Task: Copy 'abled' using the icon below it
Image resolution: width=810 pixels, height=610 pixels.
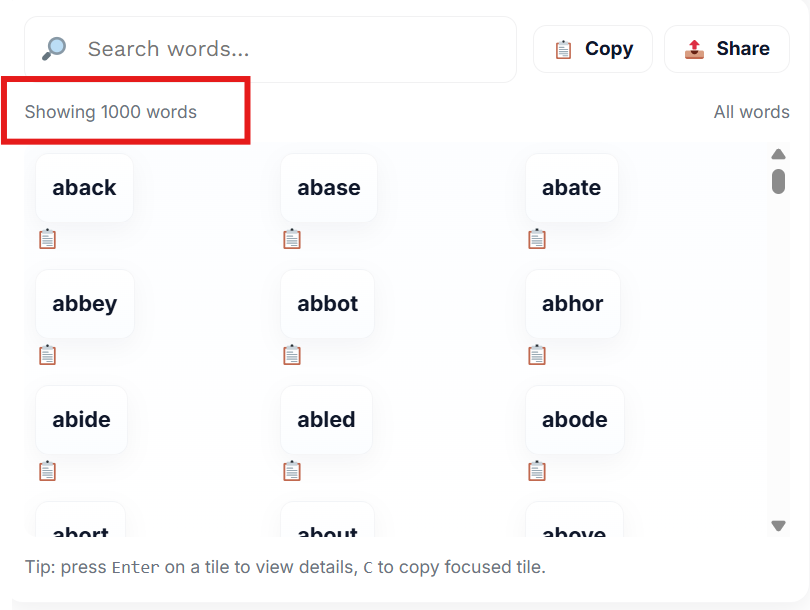Action: coord(292,471)
